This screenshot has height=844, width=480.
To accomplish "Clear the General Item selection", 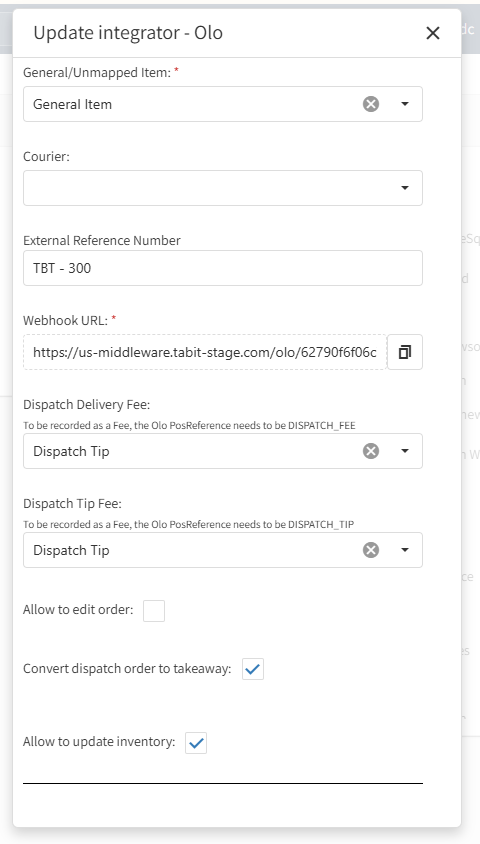I will pyautogui.click(x=371, y=104).
